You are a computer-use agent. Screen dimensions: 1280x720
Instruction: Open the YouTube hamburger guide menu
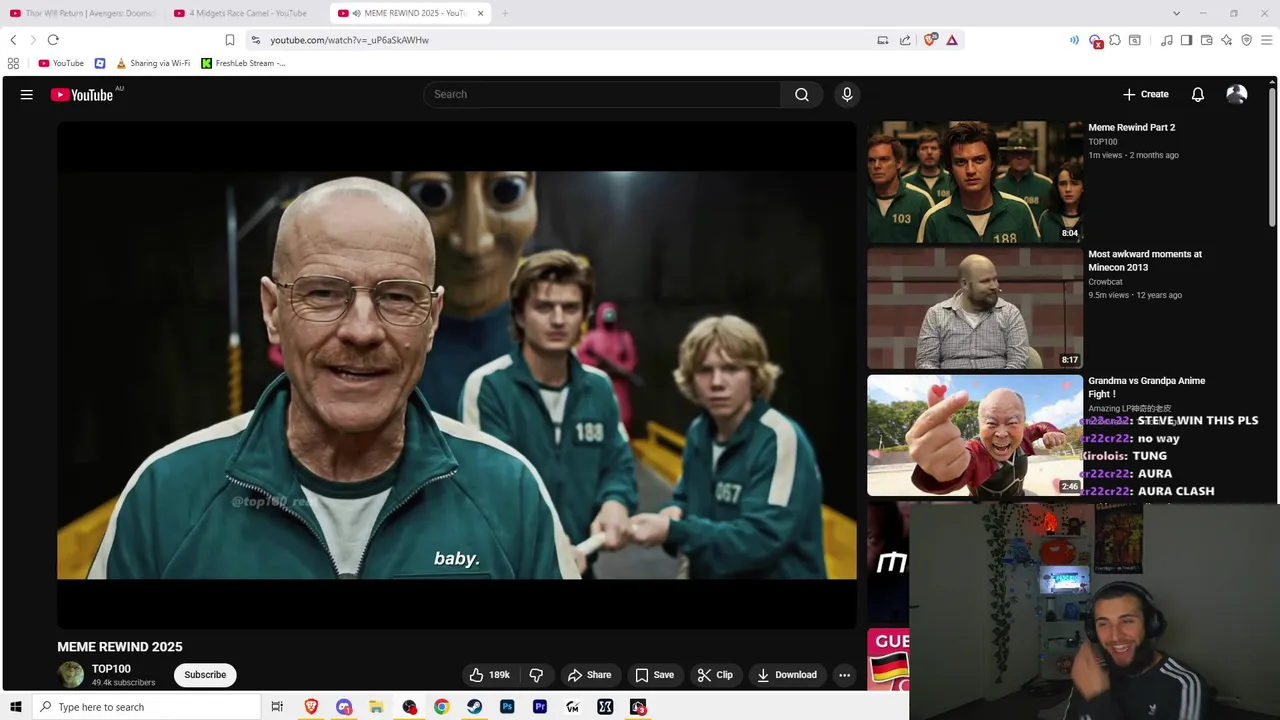pos(27,95)
